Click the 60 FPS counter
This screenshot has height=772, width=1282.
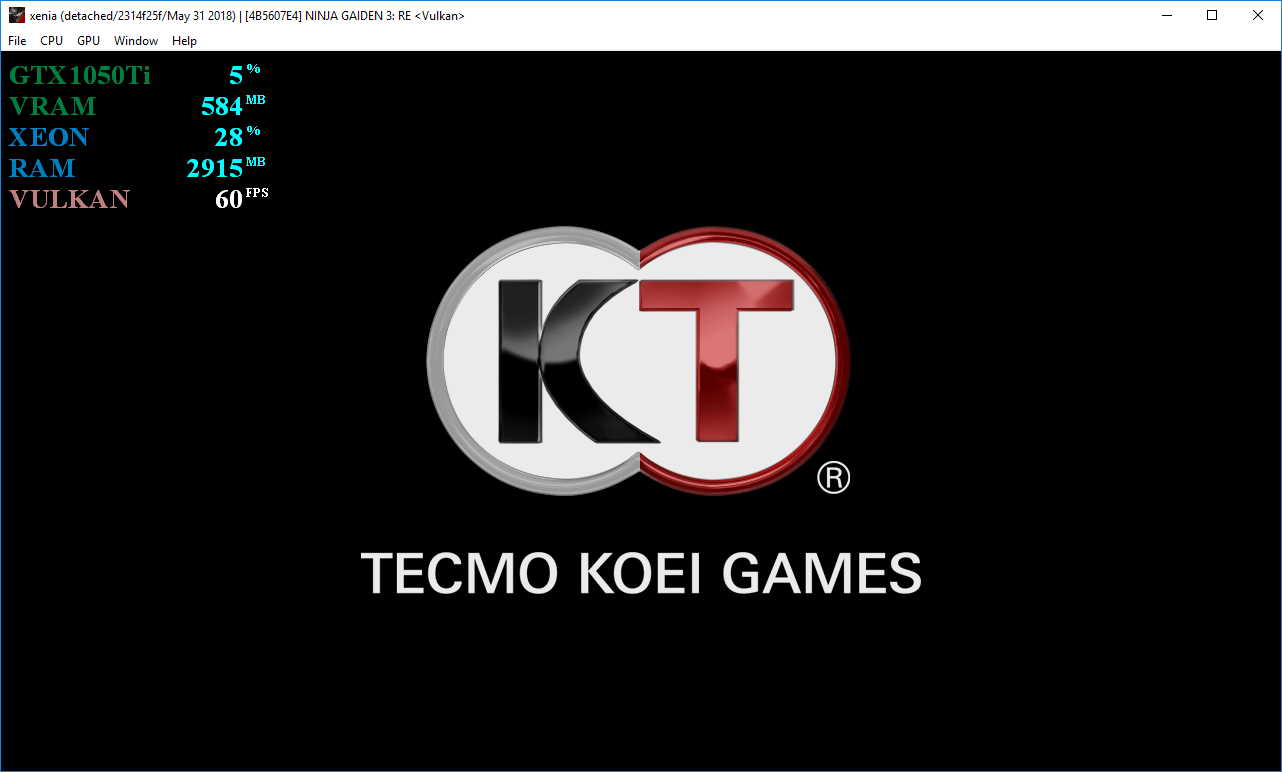pos(242,198)
